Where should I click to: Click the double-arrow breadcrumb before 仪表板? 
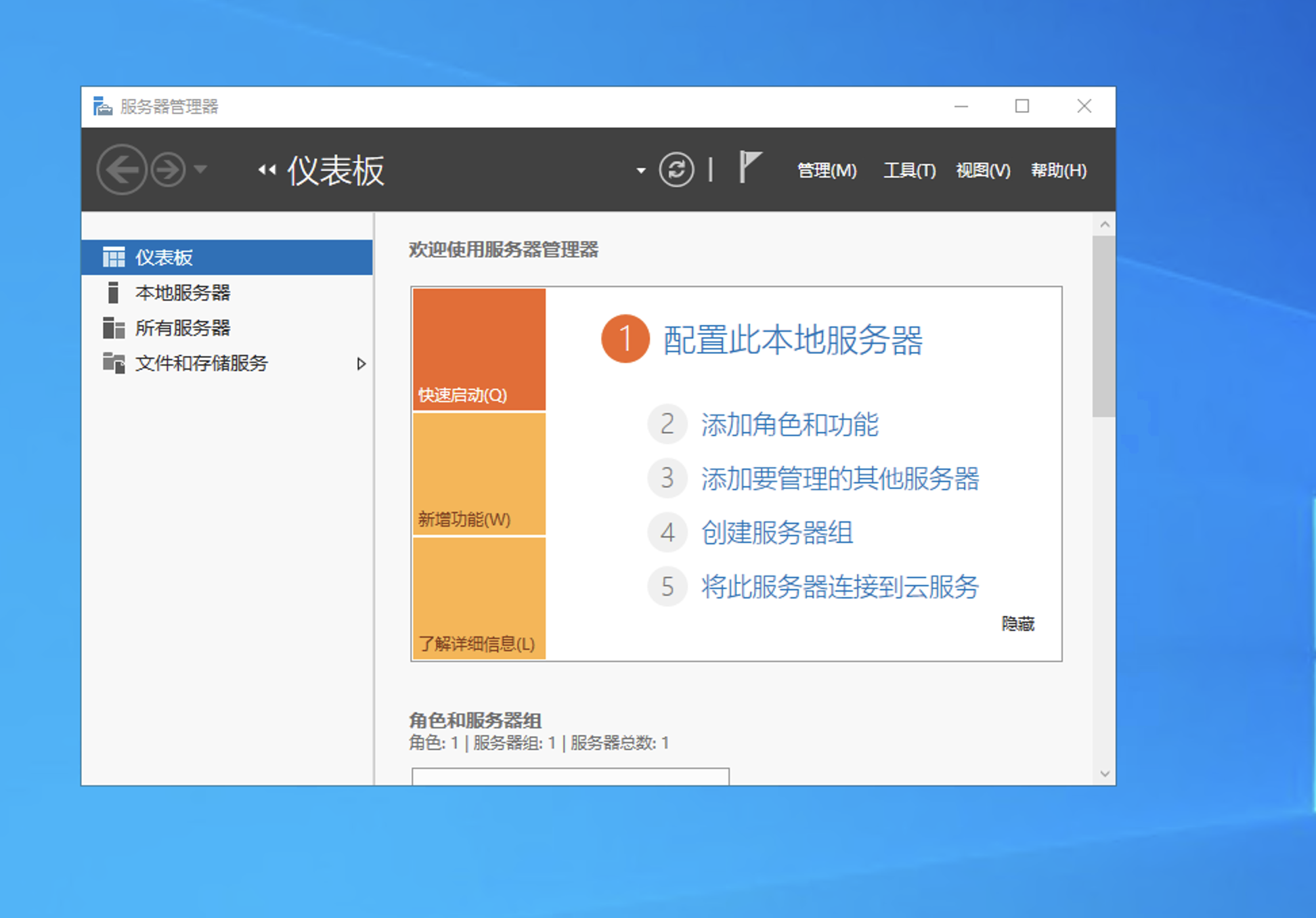[267, 170]
